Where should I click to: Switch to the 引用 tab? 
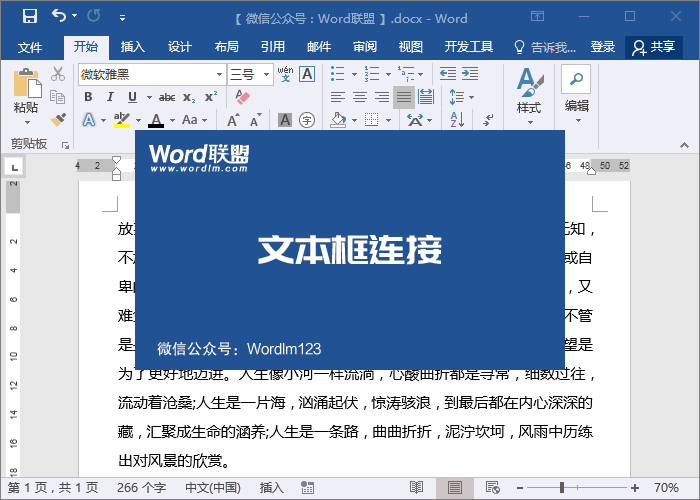(x=273, y=47)
